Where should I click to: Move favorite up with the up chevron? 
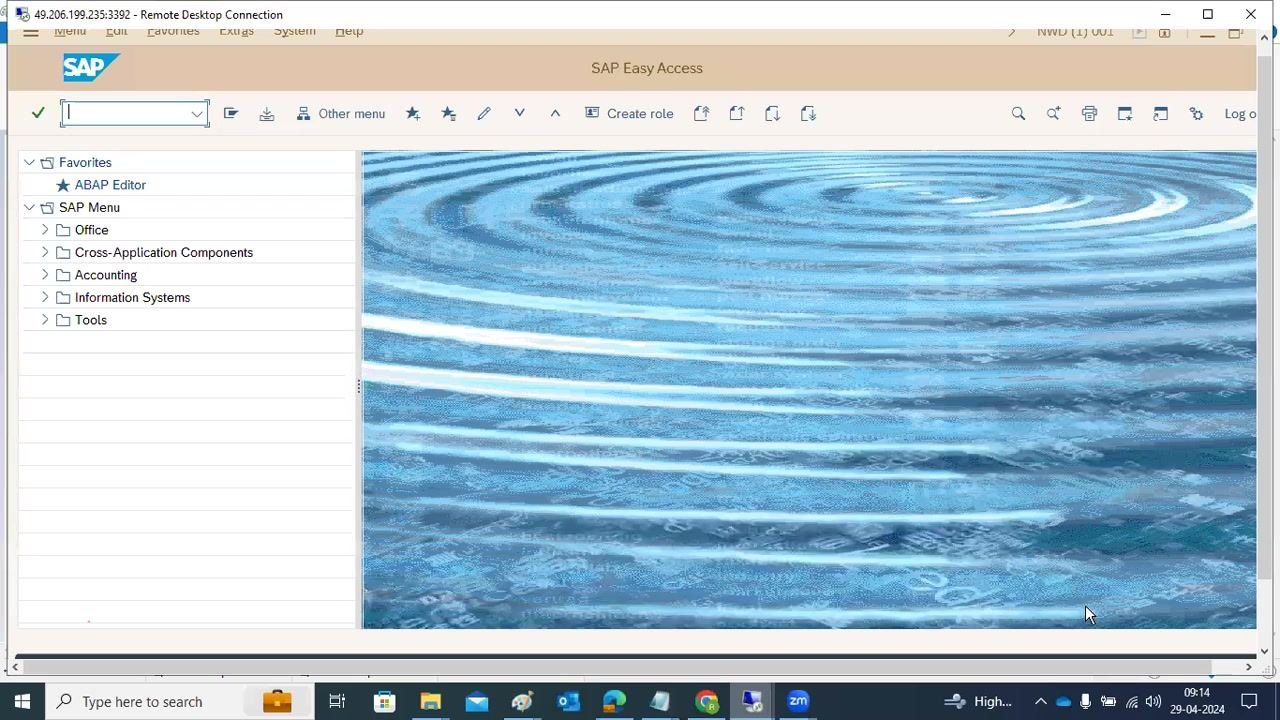555,113
